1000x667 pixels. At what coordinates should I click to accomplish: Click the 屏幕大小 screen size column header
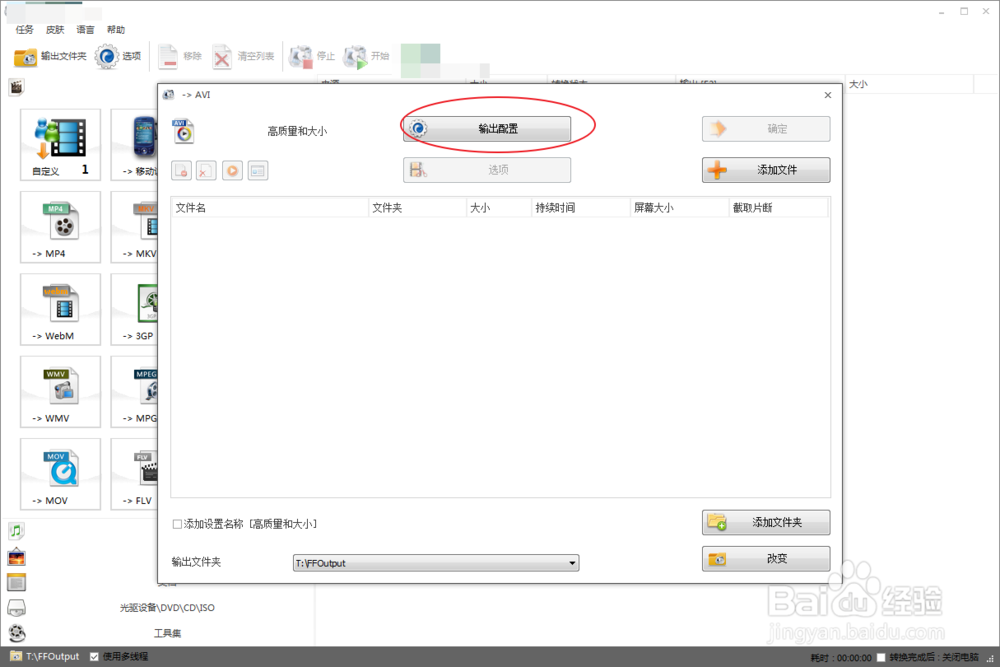pyautogui.click(x=680, y=208)
